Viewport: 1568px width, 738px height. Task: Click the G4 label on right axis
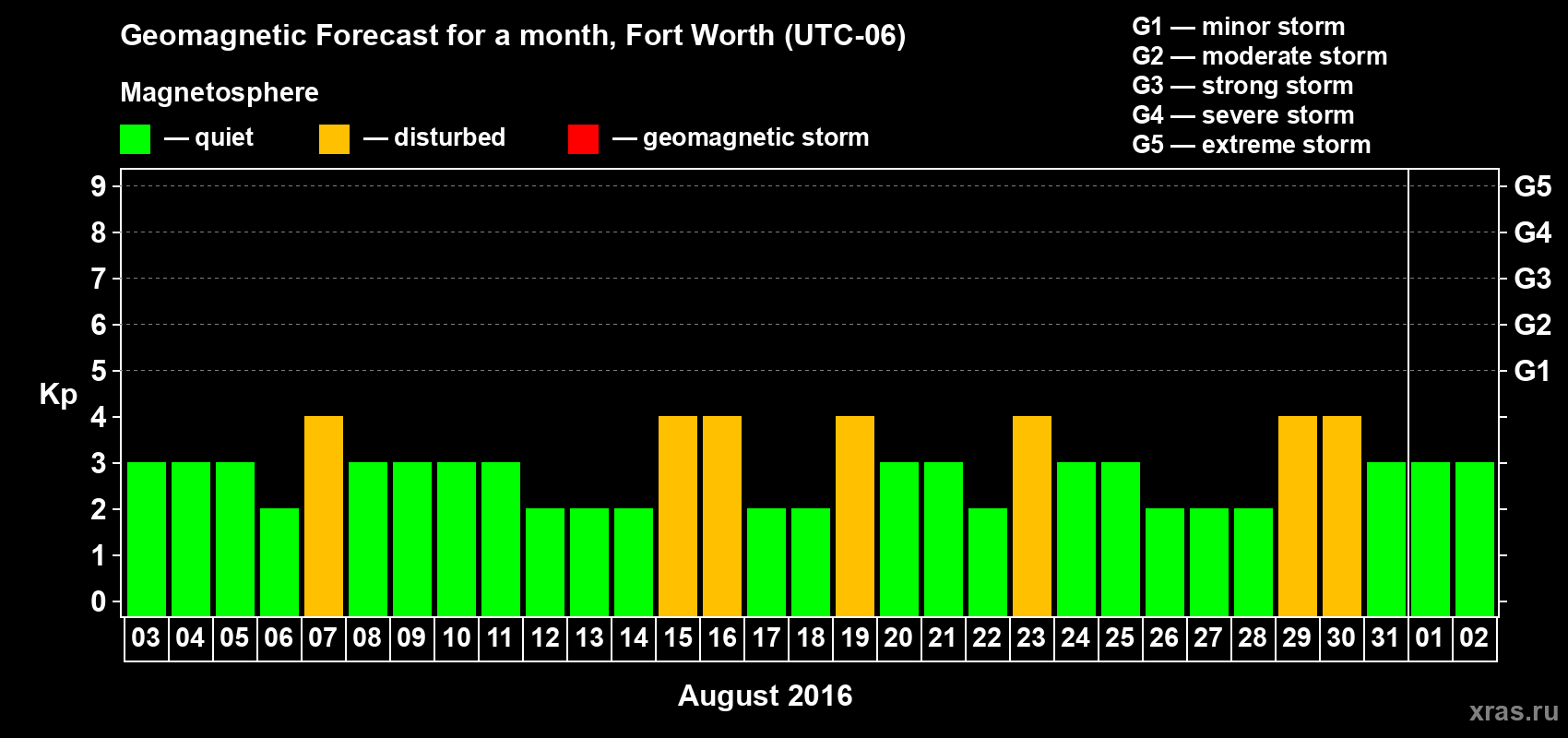[1533, 232]
